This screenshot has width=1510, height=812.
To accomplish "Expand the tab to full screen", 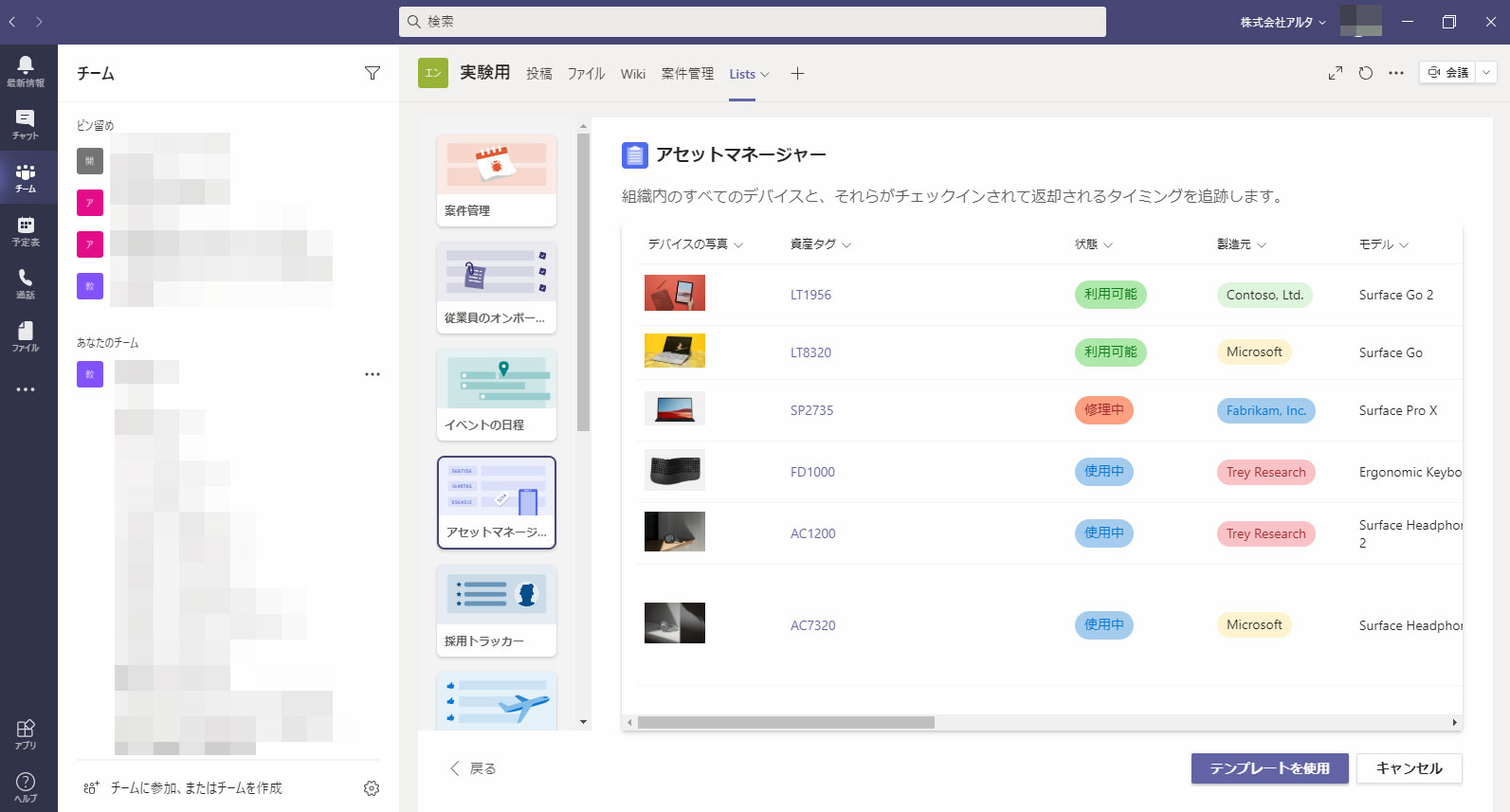I will (x=1336, y=73).
